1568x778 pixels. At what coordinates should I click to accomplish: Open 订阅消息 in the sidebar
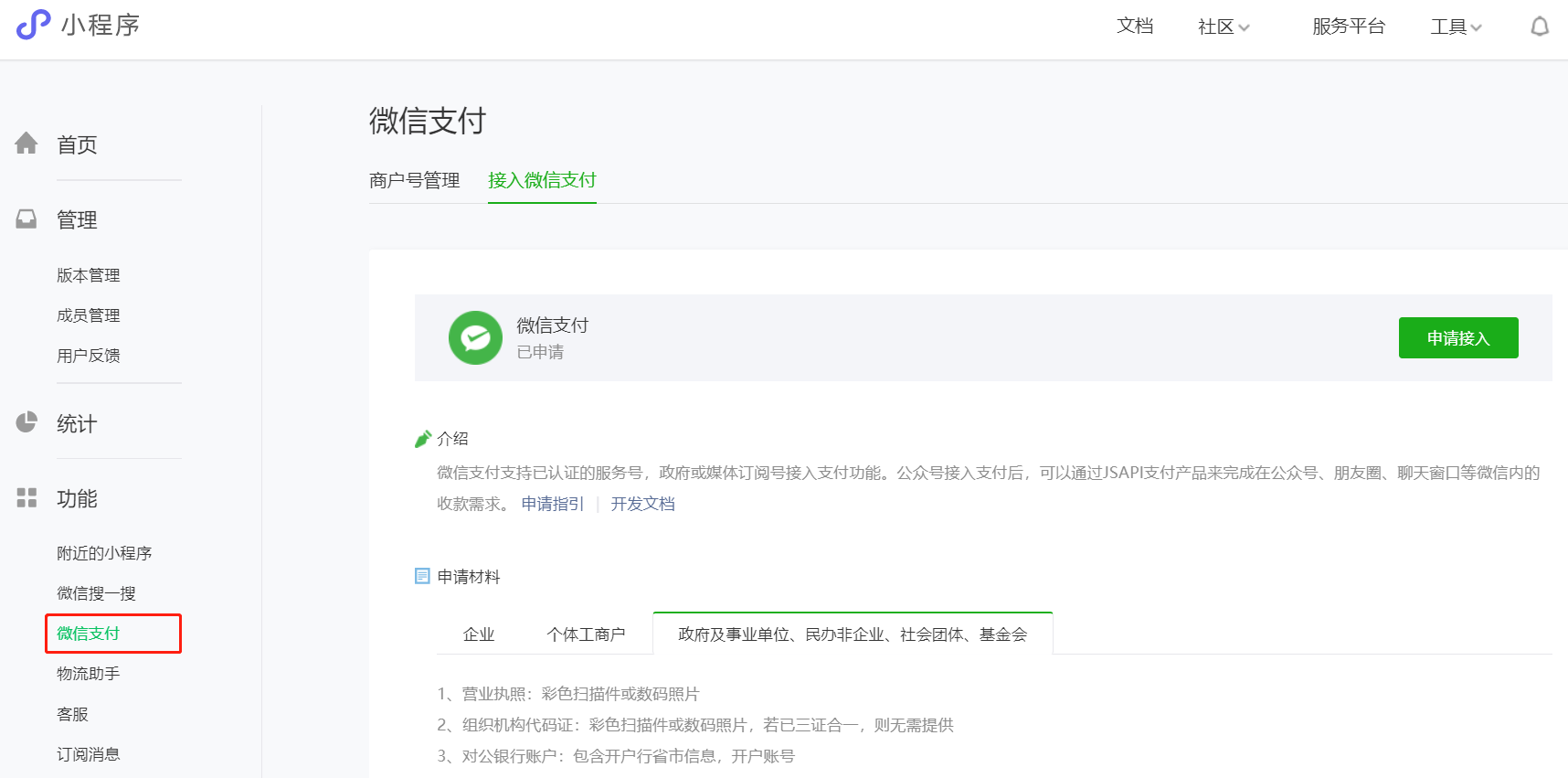(x=89, y=754)
